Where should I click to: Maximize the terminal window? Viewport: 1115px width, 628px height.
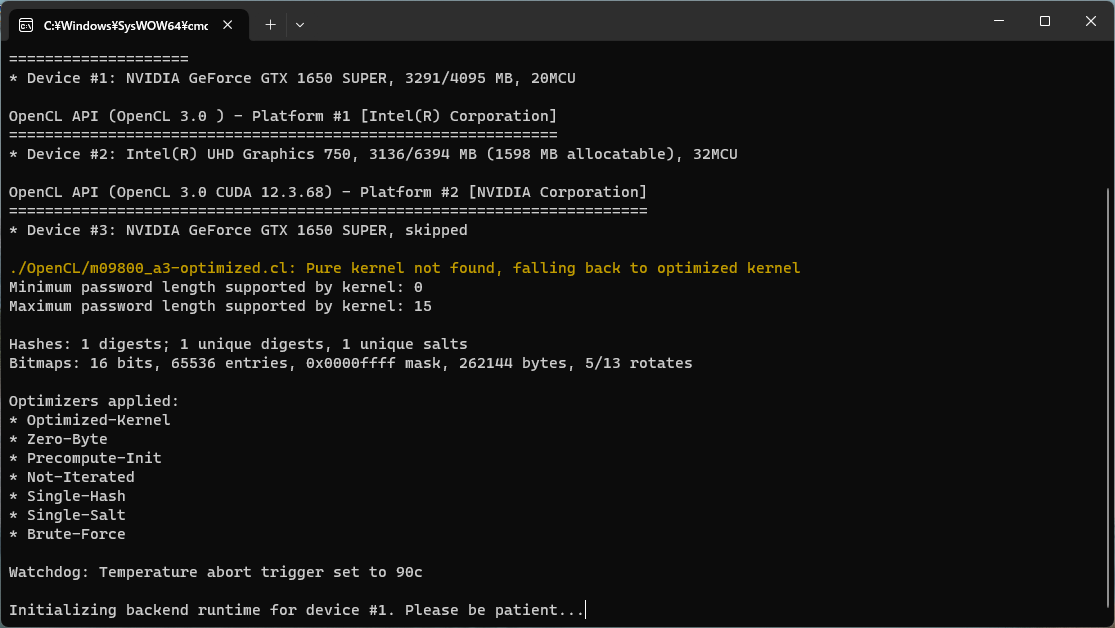(1044, 21)
